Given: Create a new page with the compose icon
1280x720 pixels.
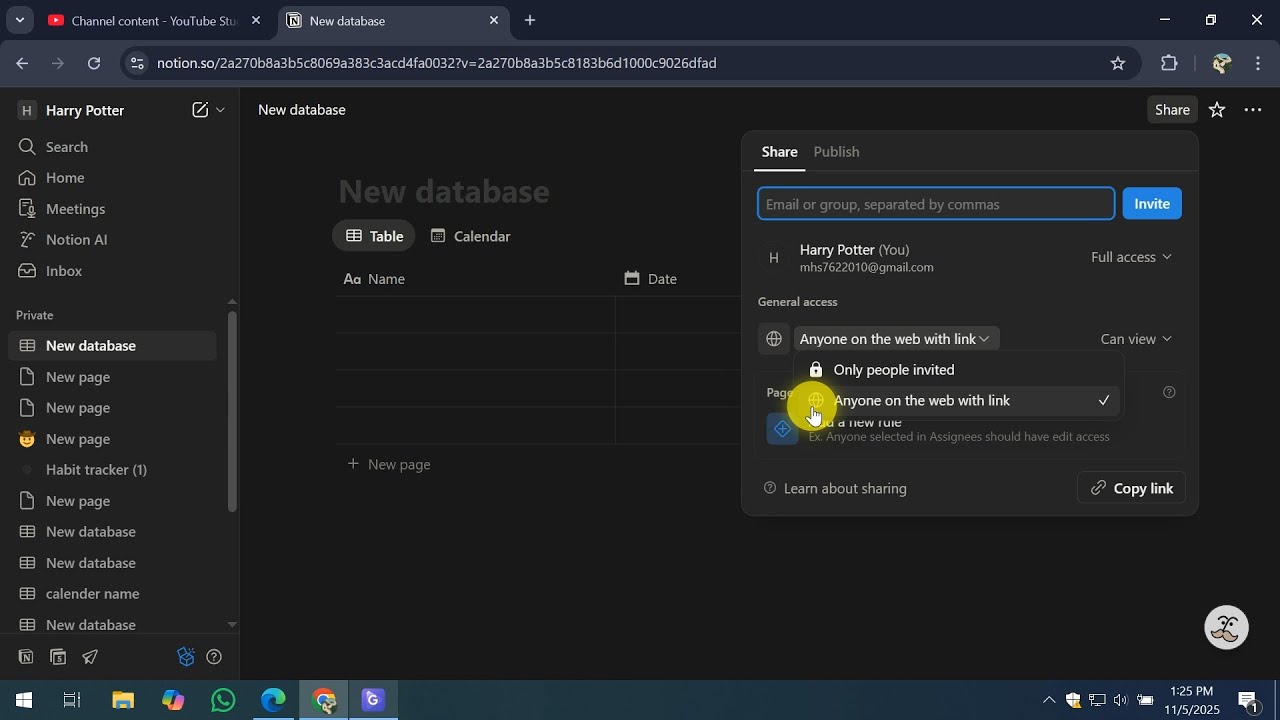Looking at the screenshot, I should [200, 110].
